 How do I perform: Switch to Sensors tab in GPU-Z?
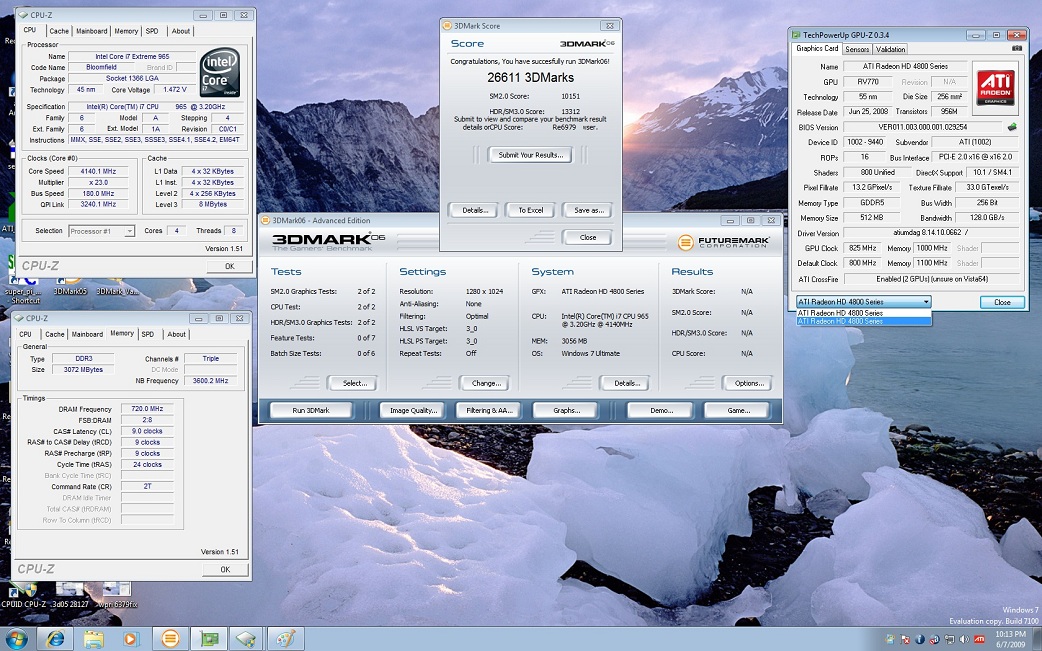[857, 49]
